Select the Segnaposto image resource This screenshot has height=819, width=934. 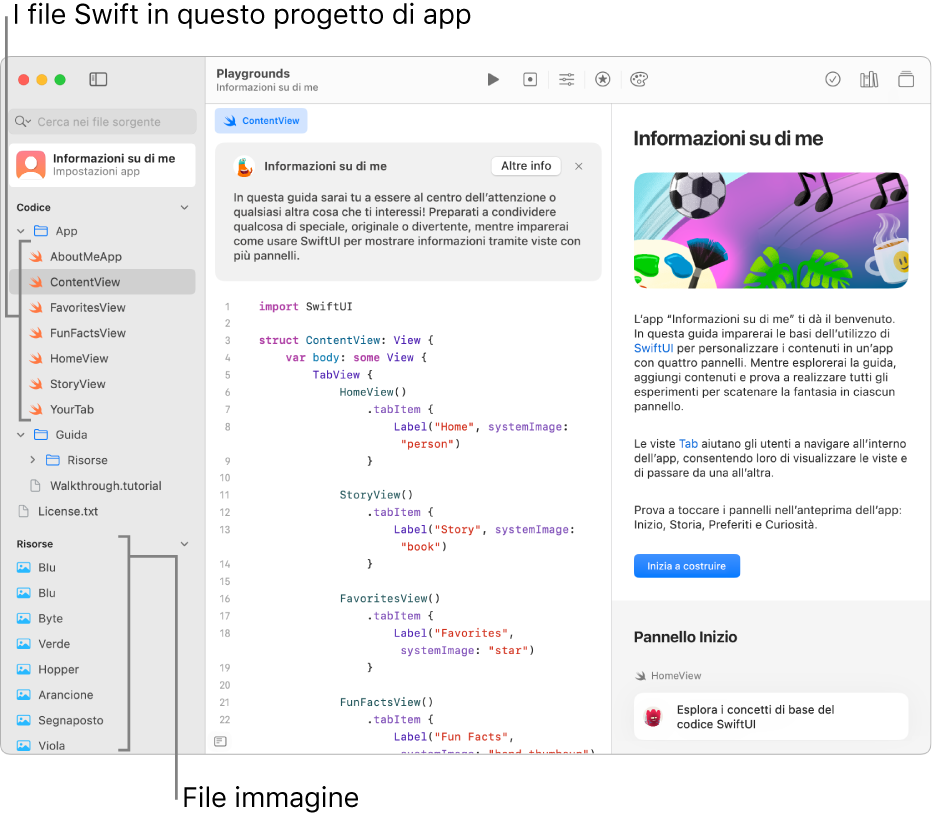[102, 720]
